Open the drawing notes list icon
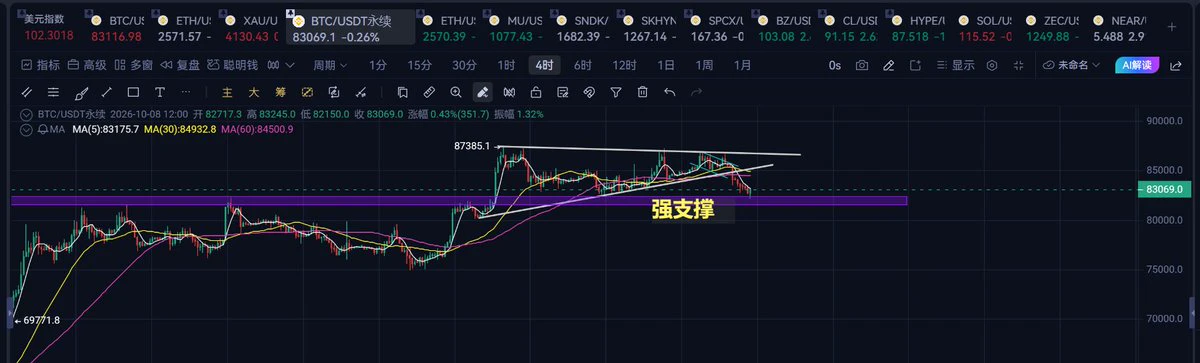This screenshot has width=1200, height=363. tap(562, 92)
